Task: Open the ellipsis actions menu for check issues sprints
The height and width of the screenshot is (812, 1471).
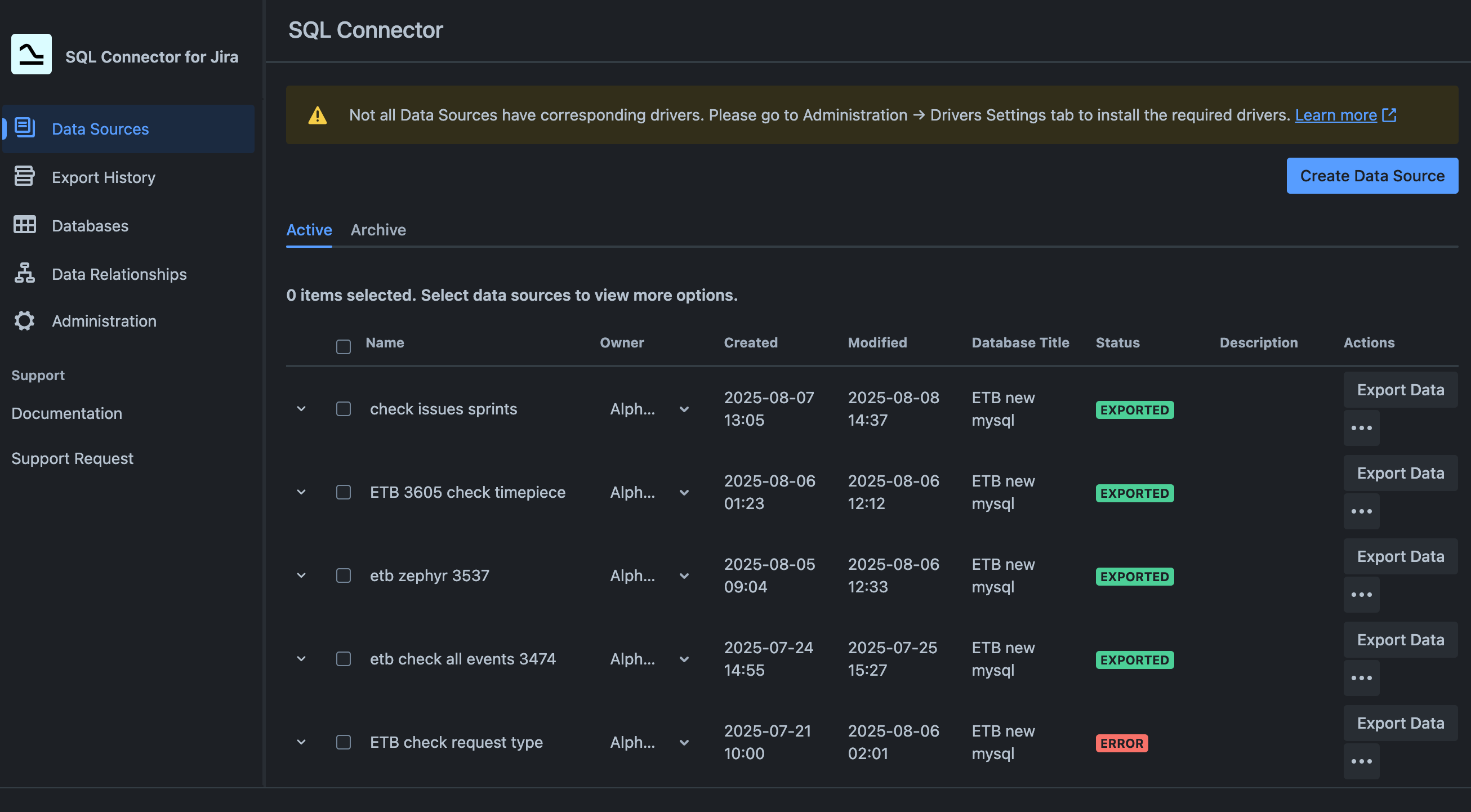Action: pyautogui.click(x=1362, y=427)
